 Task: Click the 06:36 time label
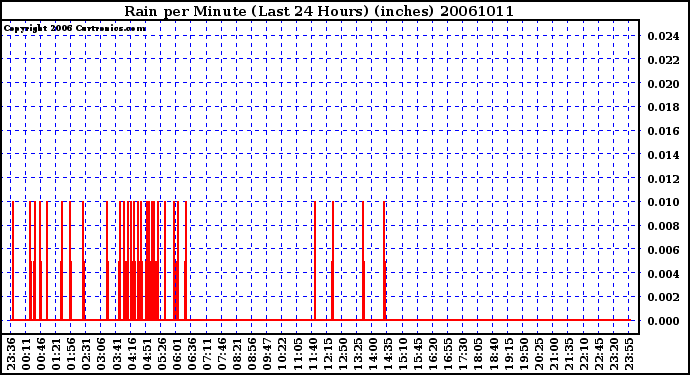pos(192,354)
